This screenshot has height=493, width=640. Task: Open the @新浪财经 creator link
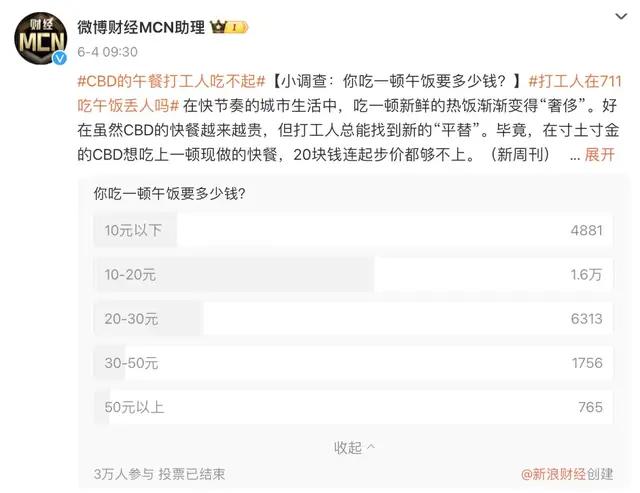coord(553,474)
